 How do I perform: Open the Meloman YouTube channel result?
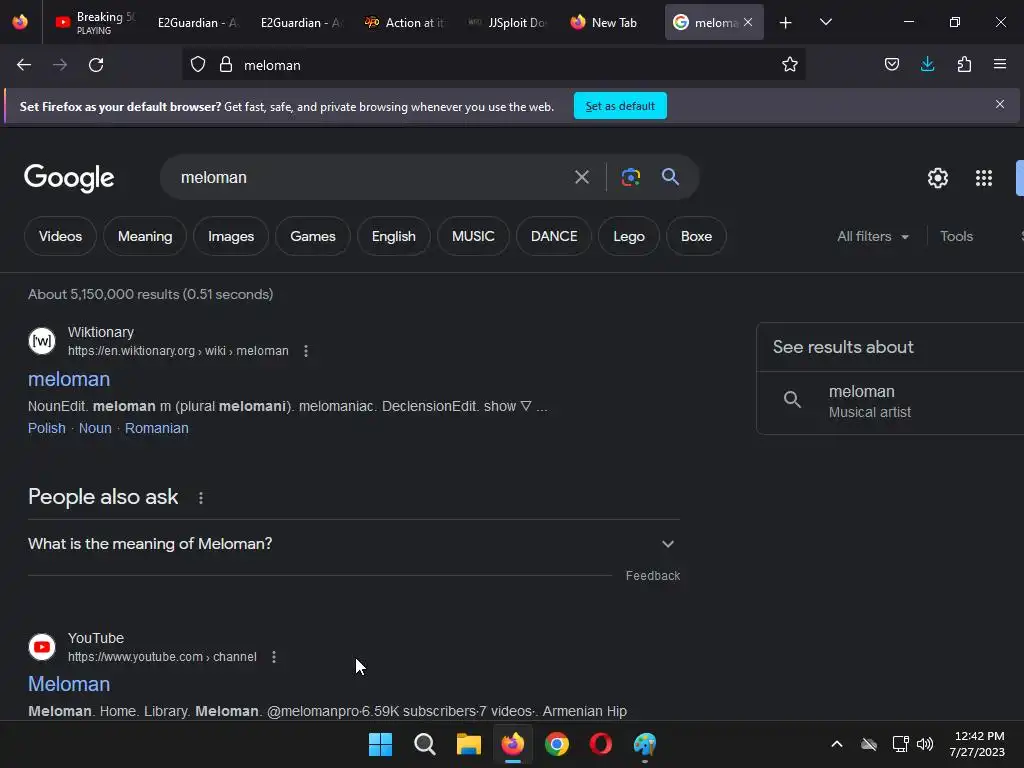click(69, 684)
